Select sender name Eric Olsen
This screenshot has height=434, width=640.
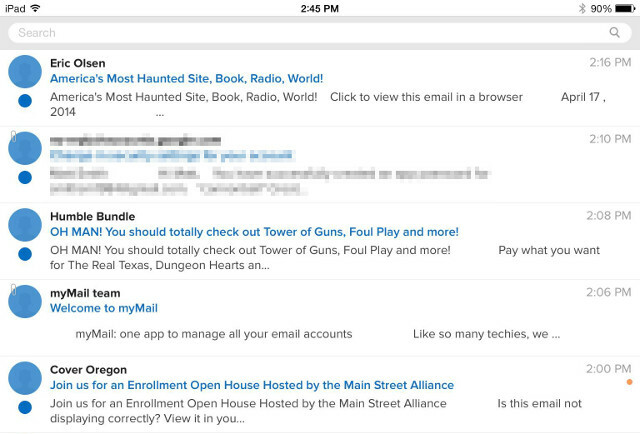coord(78,63)
